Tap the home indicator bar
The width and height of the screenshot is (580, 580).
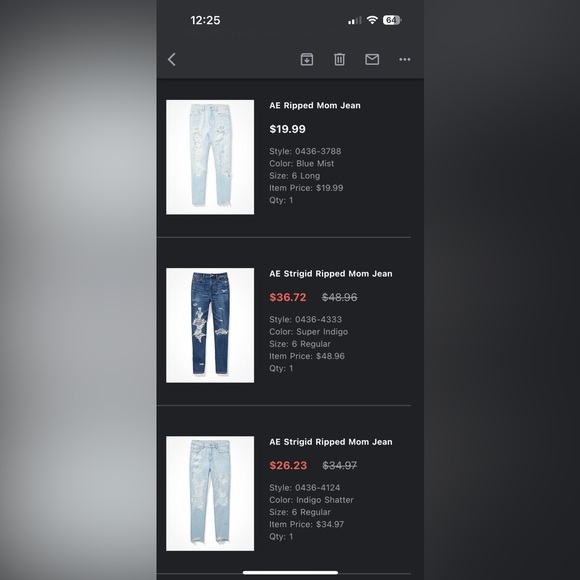tap(290, 573)
